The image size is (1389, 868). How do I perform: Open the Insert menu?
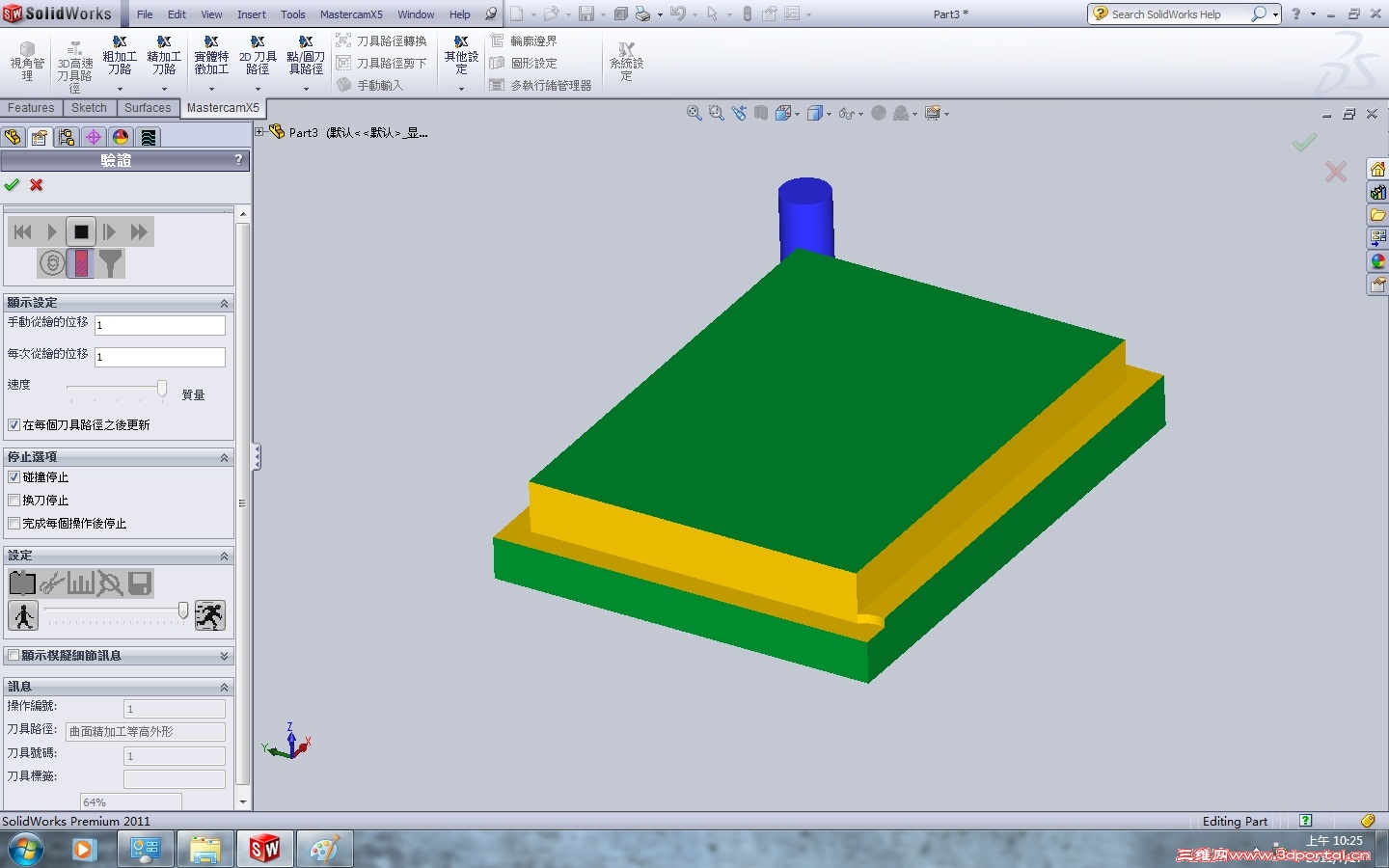252,14
